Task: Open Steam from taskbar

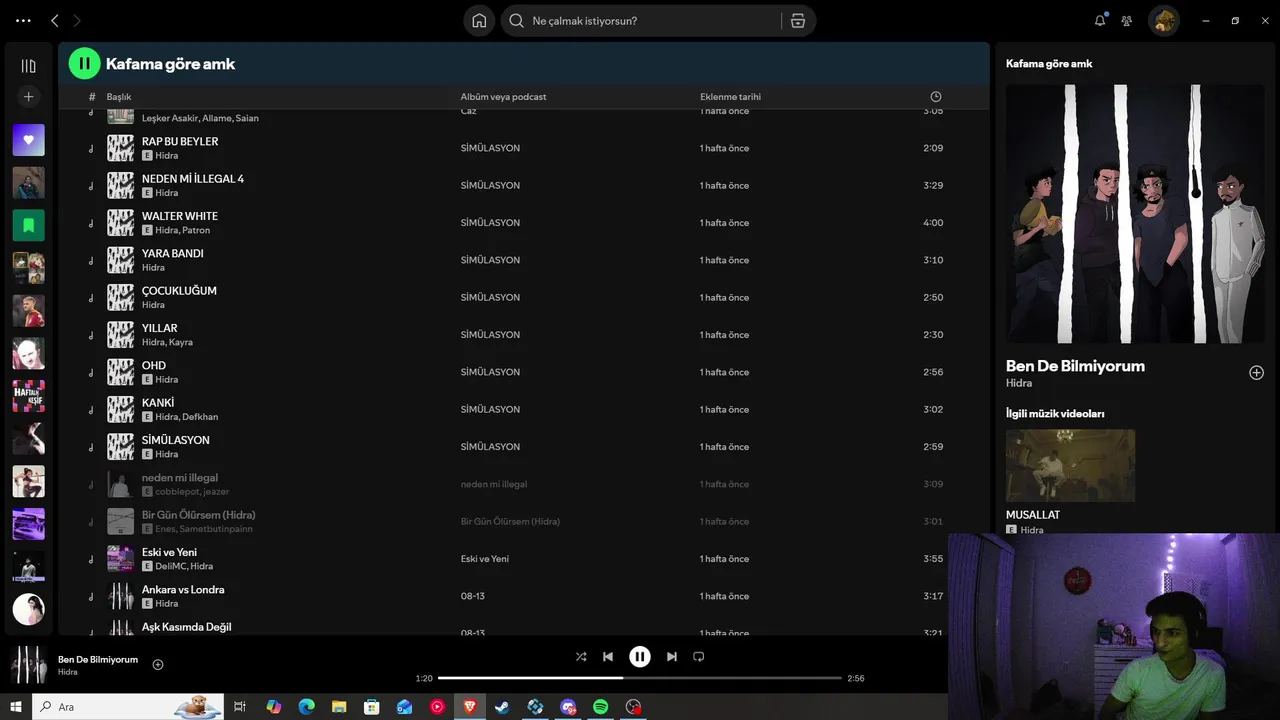Action: (x=502, y=707)
